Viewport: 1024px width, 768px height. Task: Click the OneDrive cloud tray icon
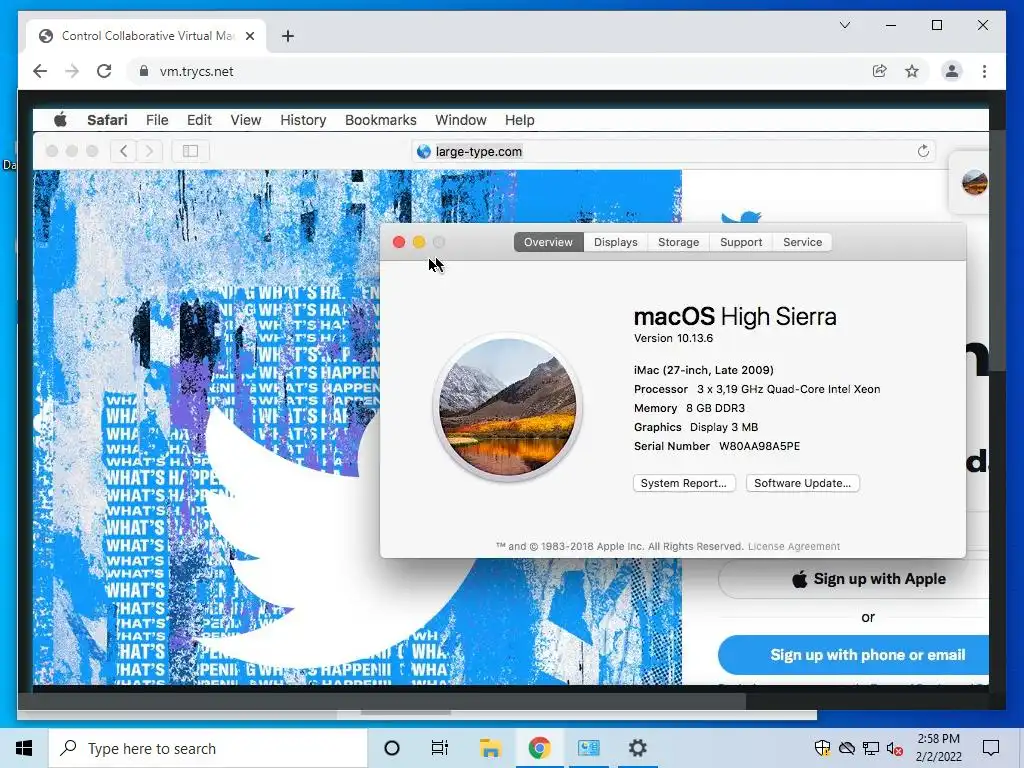tap(847, 748)
